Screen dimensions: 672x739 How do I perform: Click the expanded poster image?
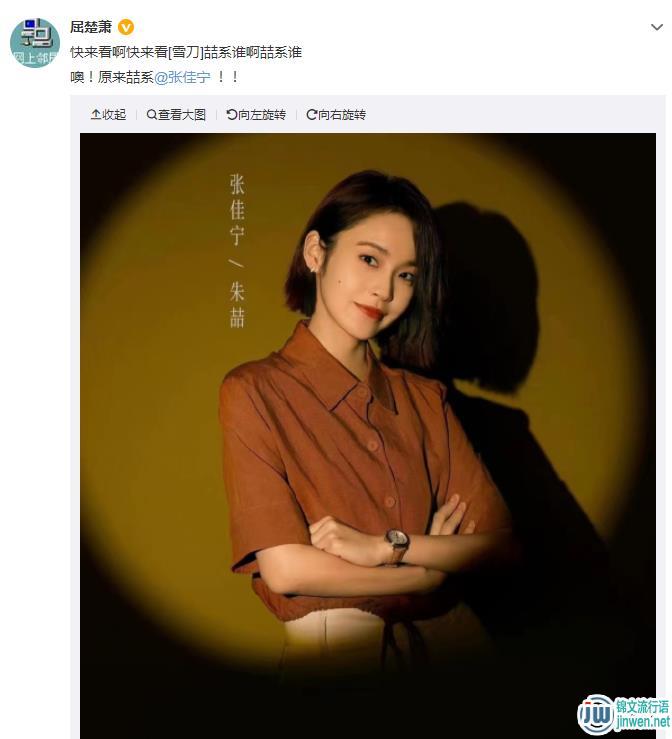pos(368,436)
